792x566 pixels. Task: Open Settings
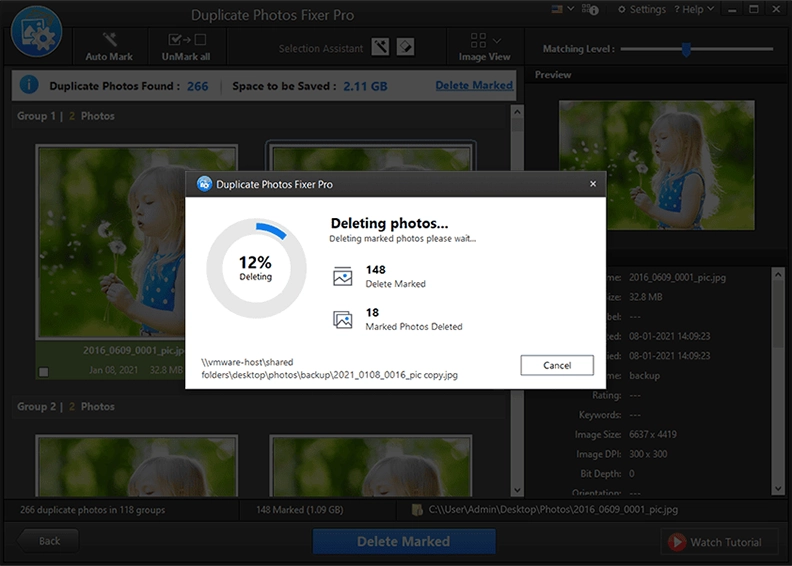pos(641,10)
